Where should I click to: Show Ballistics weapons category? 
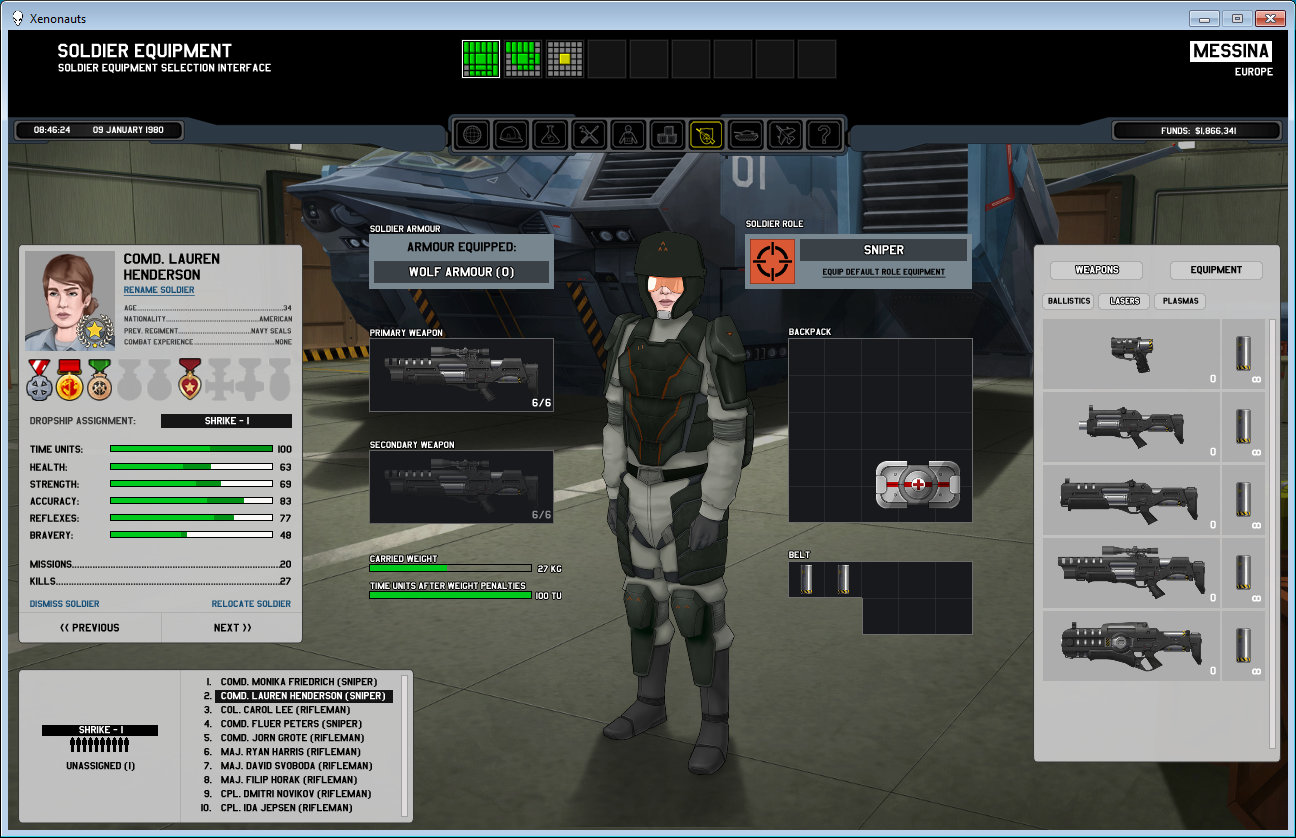click(1068, 301)
